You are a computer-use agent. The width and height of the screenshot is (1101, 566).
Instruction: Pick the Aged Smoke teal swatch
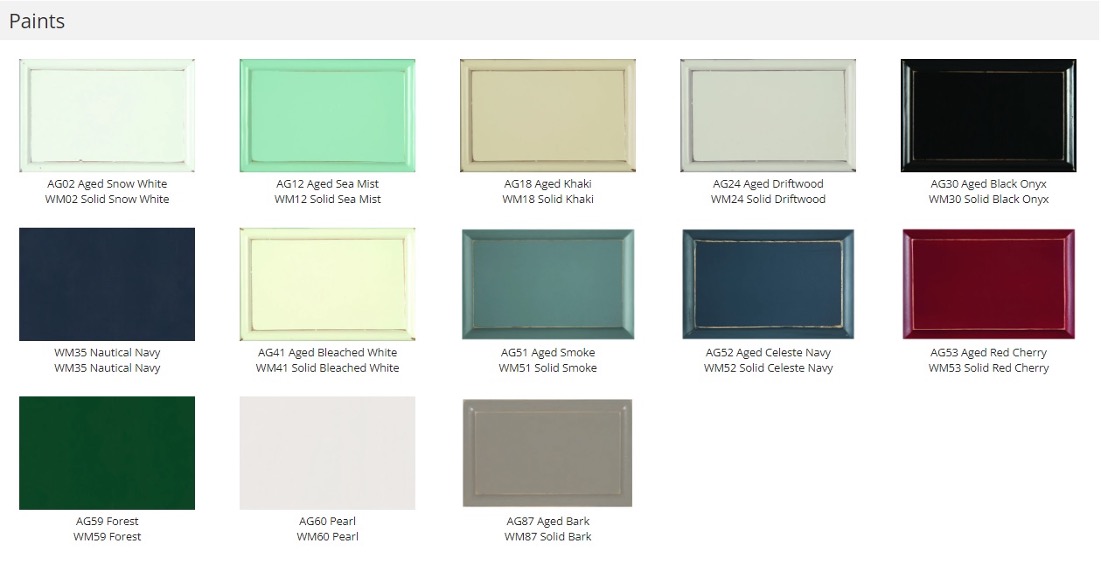click(x=548, y=284)
